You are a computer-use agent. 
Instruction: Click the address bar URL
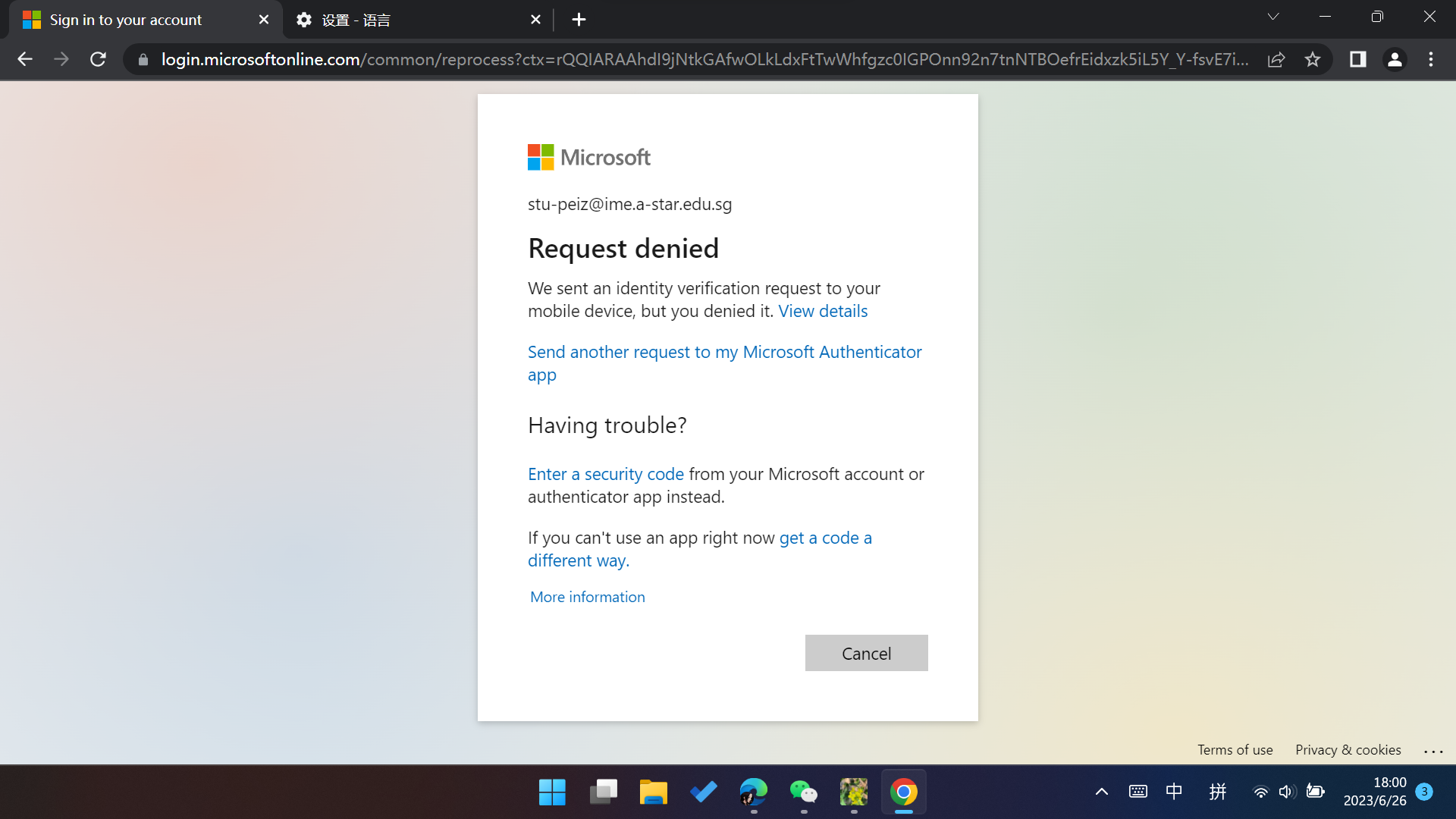704,59
